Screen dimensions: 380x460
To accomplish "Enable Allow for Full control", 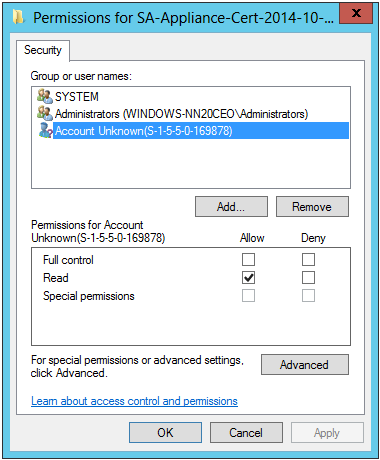I will (248, 259).
